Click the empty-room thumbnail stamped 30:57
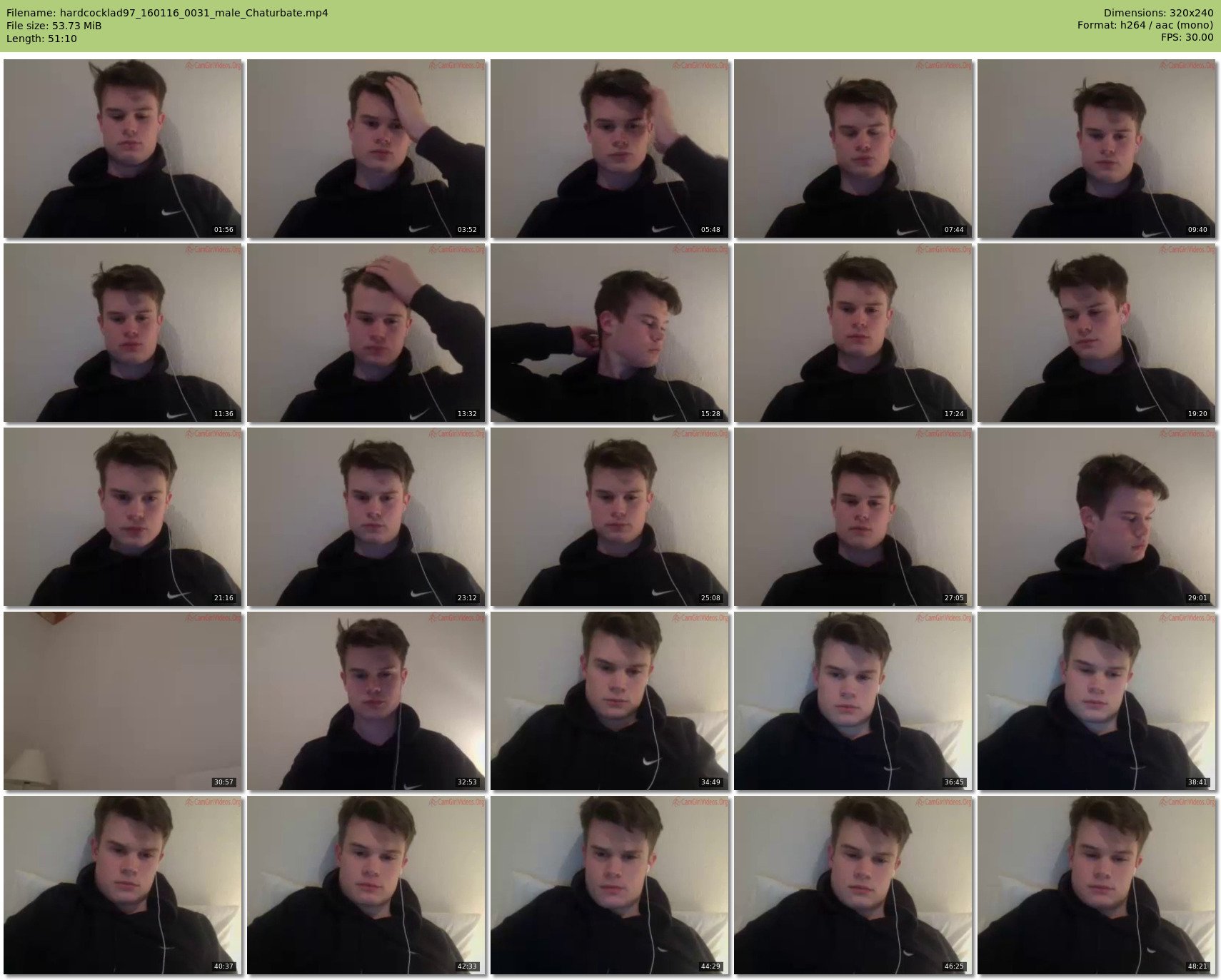The height and width of the screenshot is (980, 1221). click(x=123, y=701)
